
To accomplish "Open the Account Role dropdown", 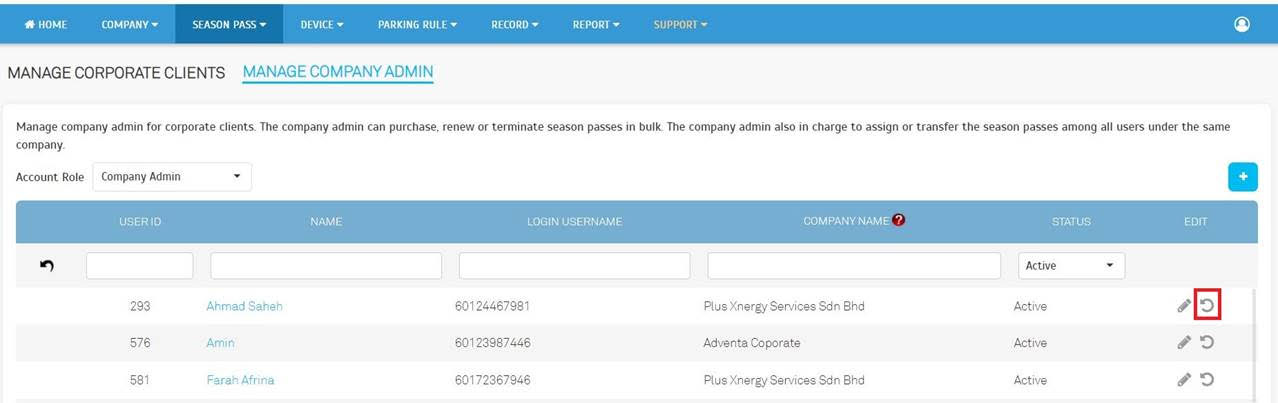I will pyautogui.click(x=171, y=177).
